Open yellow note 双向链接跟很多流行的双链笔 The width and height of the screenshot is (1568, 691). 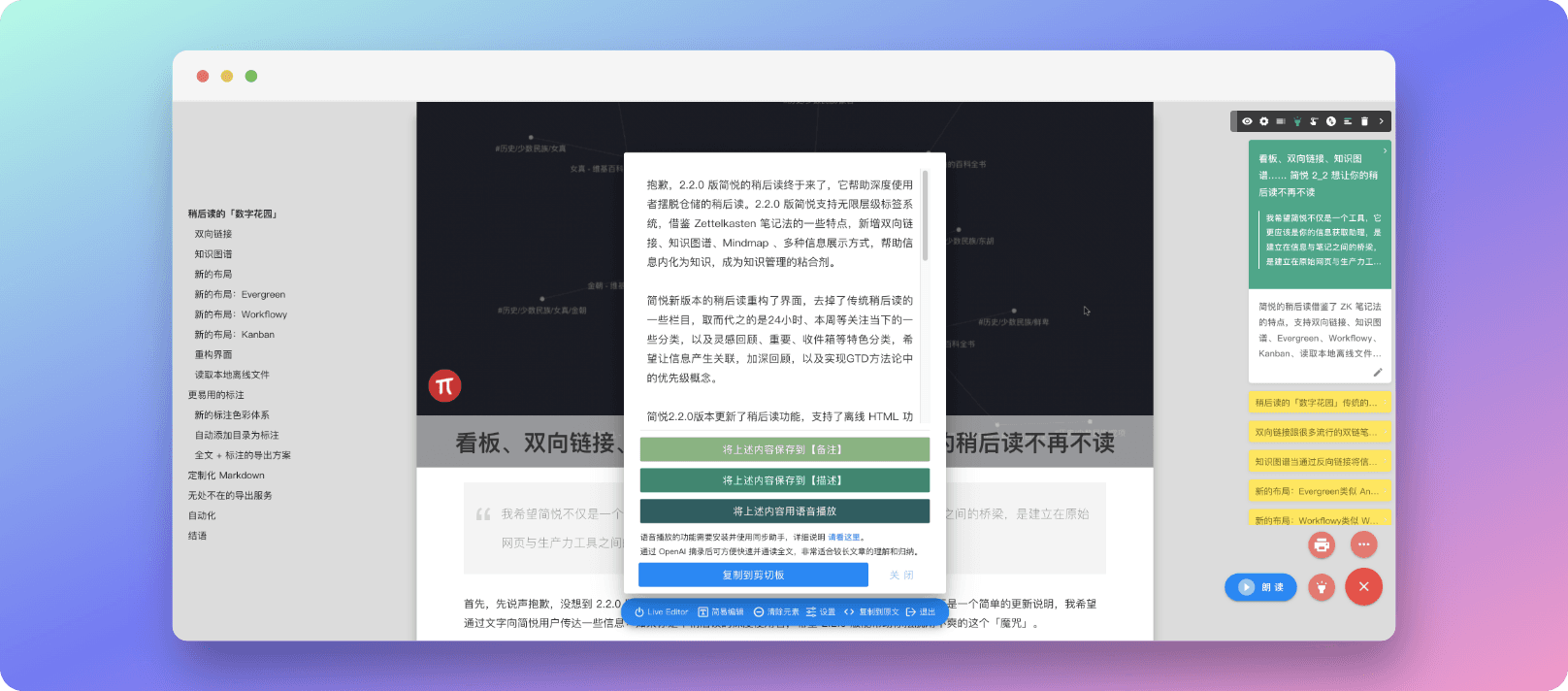(1320, 432)
